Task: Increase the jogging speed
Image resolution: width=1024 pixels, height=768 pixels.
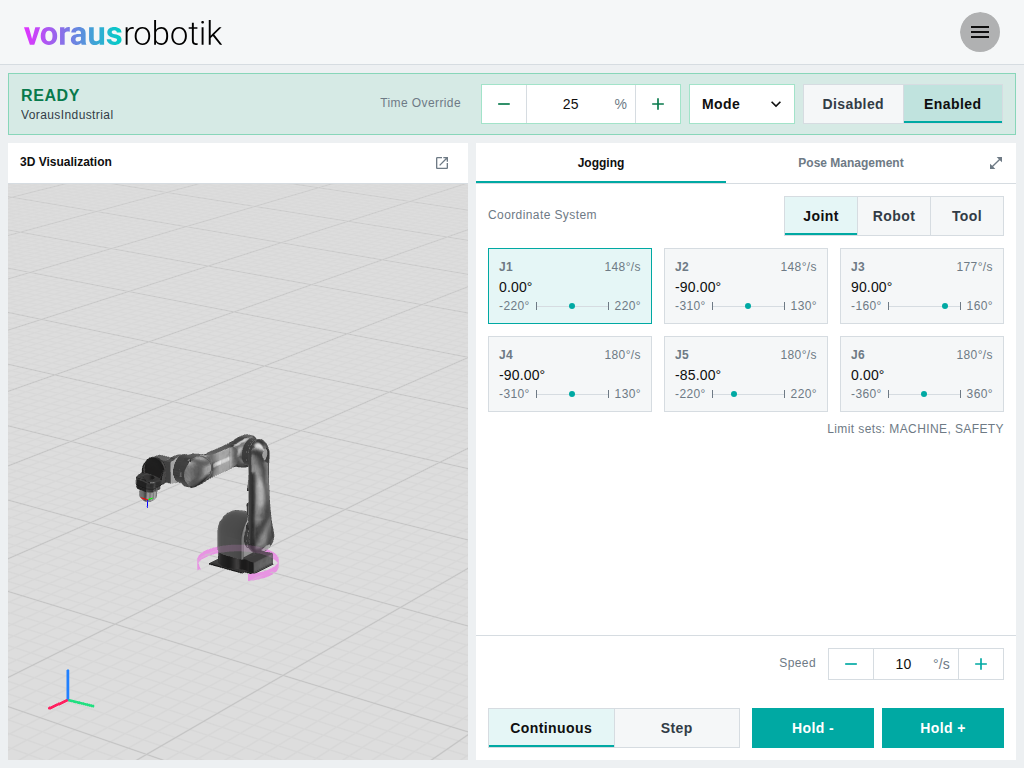Action: click(981, 664)
